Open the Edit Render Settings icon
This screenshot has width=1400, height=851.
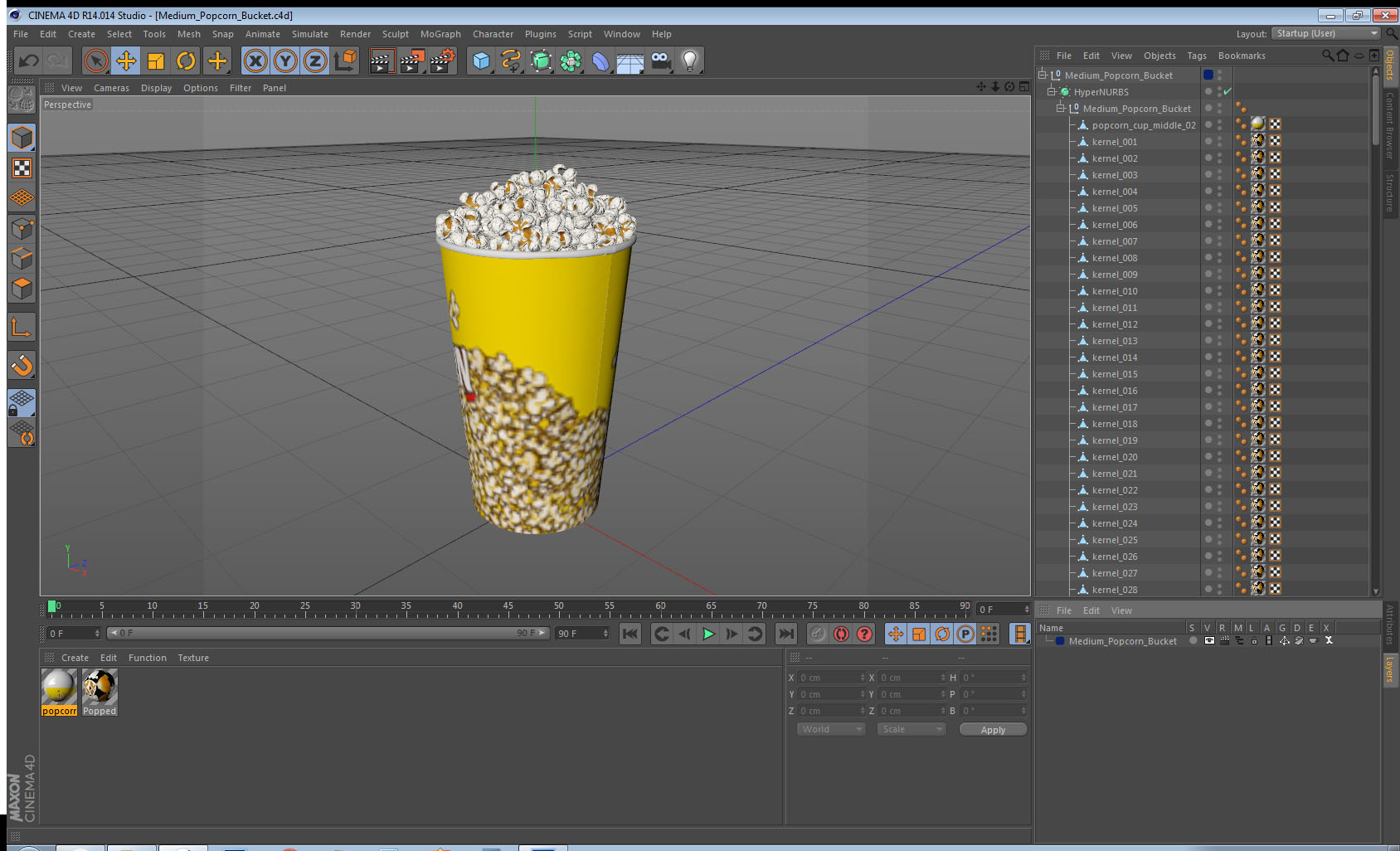coord(442,61)
